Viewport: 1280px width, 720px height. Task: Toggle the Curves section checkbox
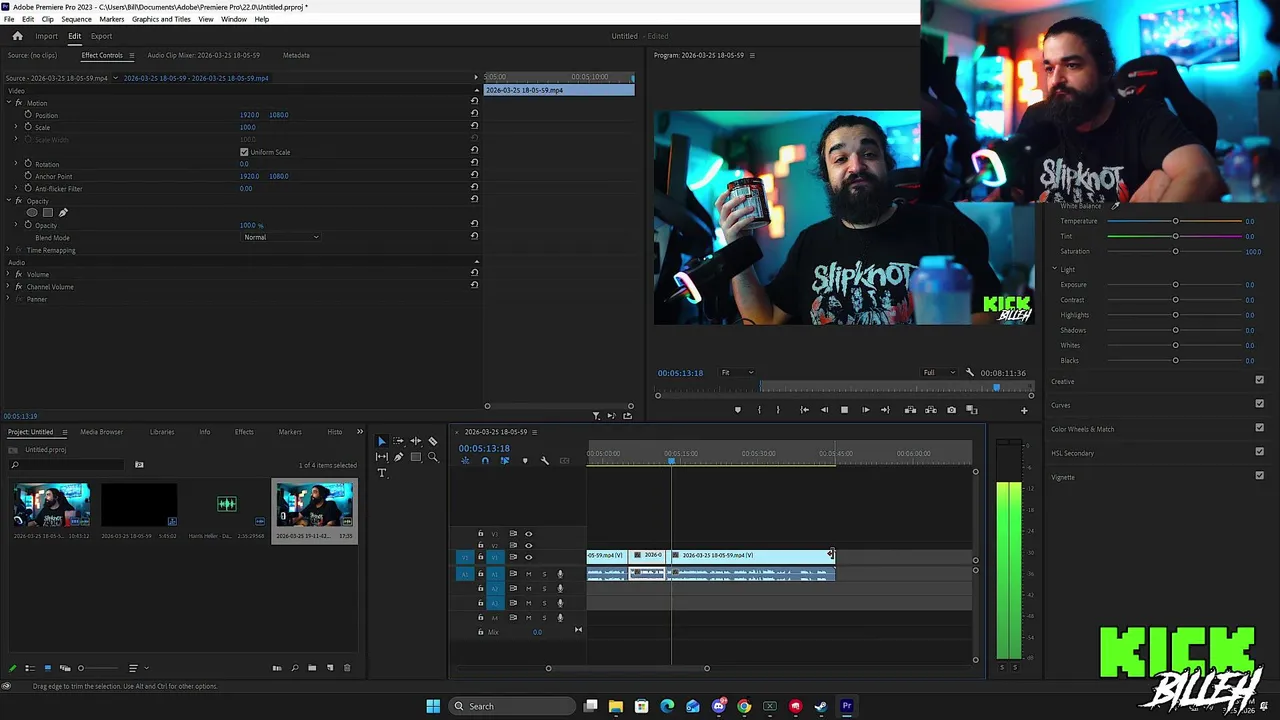1259,404
